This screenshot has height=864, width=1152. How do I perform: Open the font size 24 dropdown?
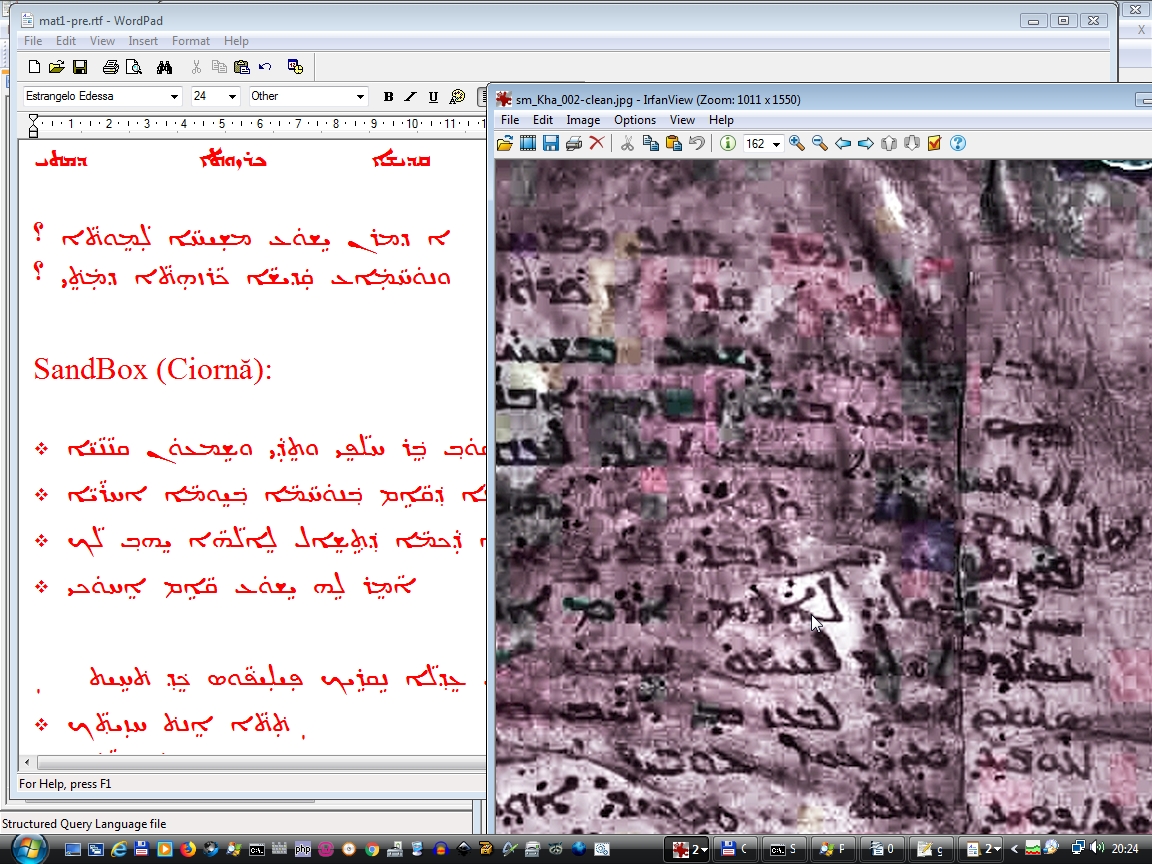[x=232, y=97]
